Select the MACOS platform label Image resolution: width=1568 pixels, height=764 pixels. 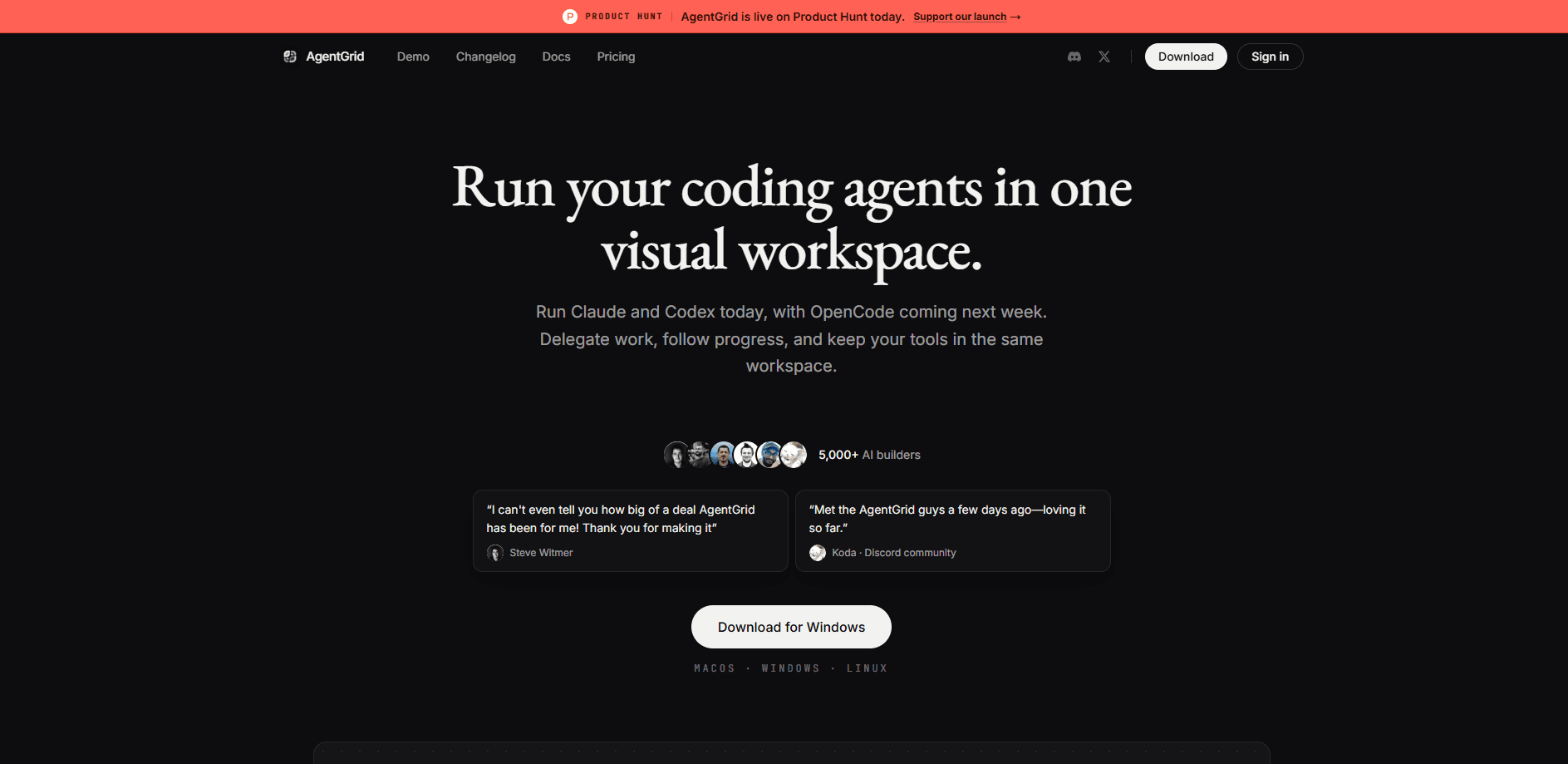click(x=715, y=668)
